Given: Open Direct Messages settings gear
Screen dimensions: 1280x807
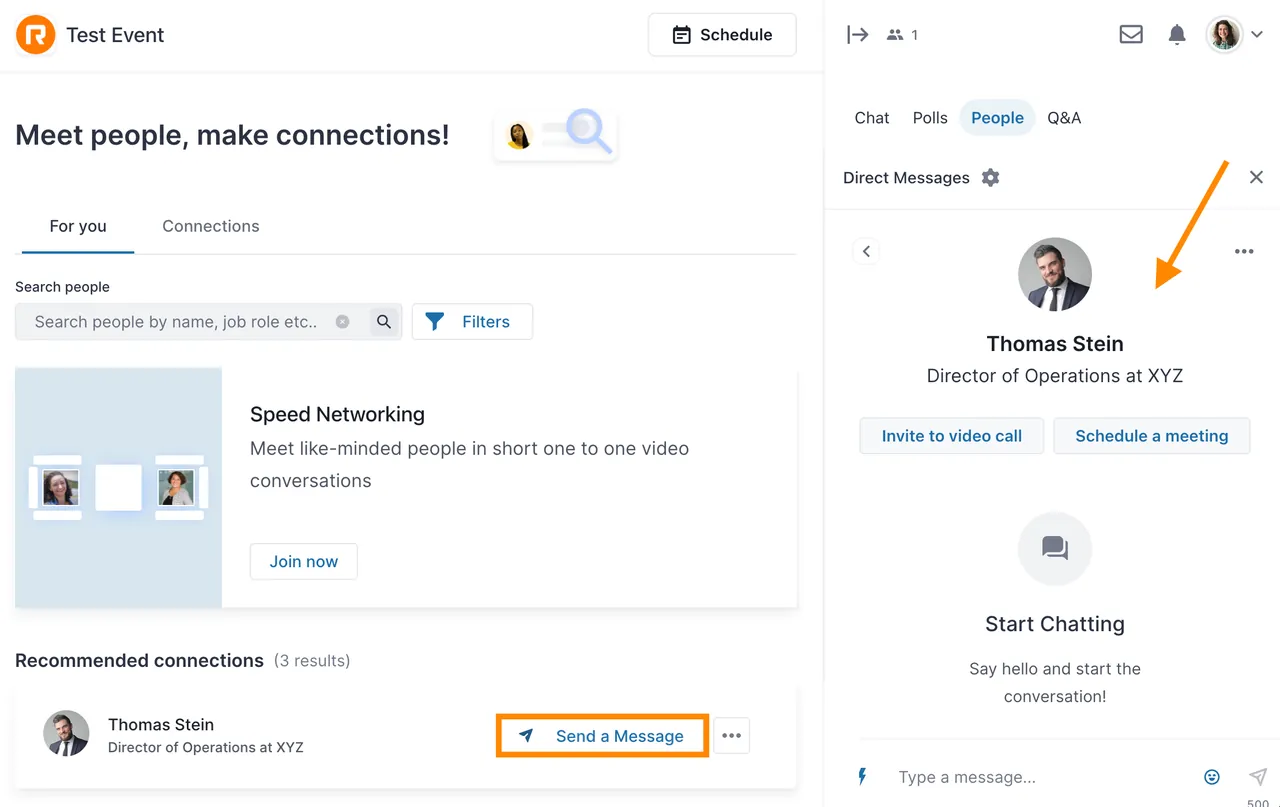Looking at the screenshot, I should pyautogui.click(x=990, y=178).
